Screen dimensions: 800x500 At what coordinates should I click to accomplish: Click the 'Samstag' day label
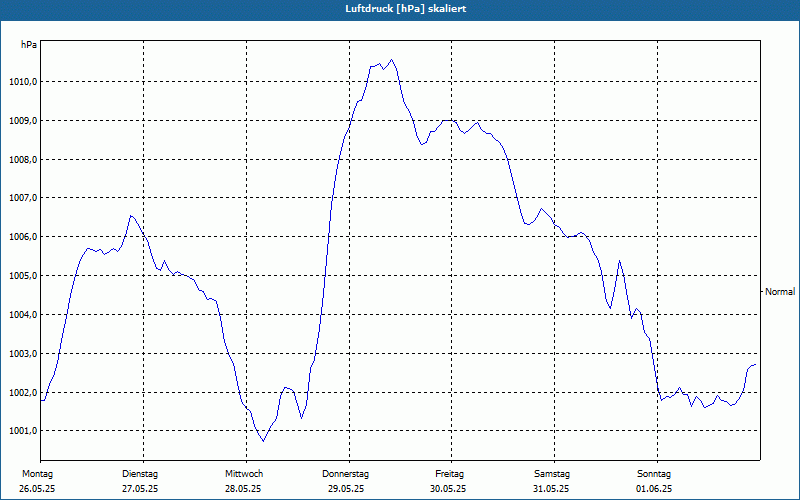click(x=552, y=474)
